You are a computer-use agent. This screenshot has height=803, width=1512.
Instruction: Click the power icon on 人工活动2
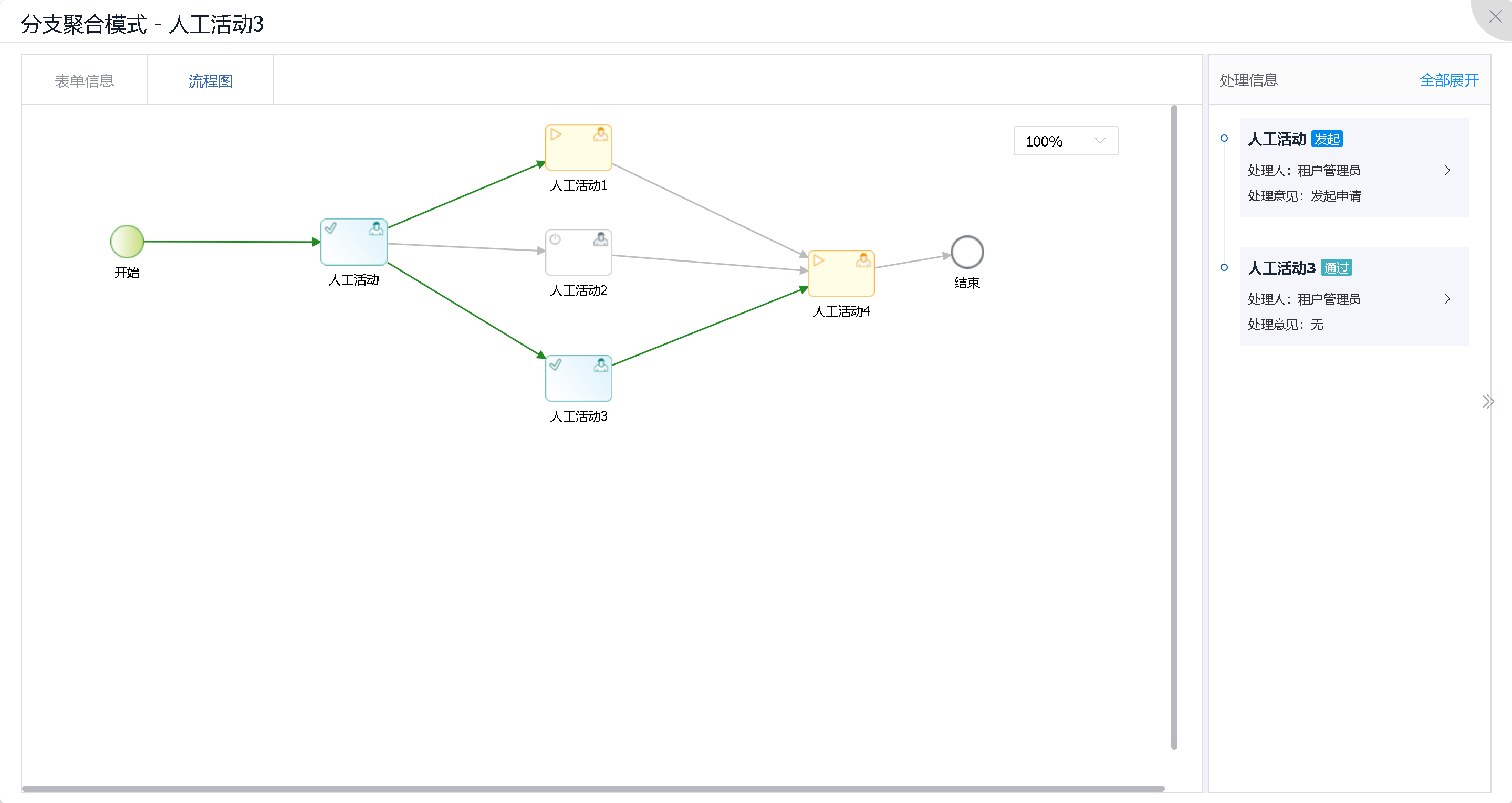555,239
